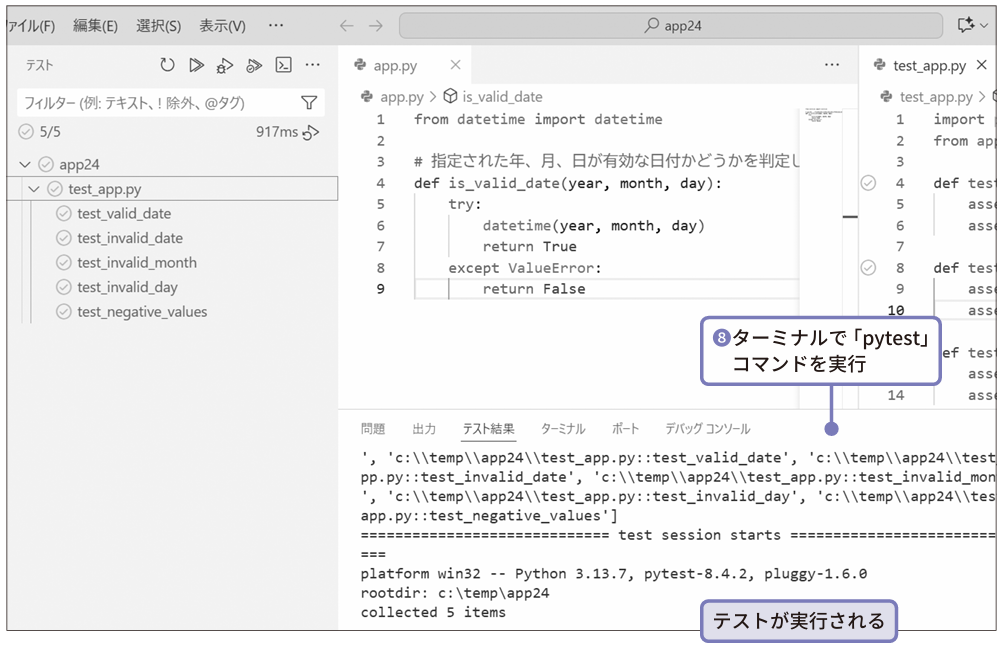This screenshot has height=649, width=1004.
Task: Select the app24 root test item
Action: (x=79, y=164)
